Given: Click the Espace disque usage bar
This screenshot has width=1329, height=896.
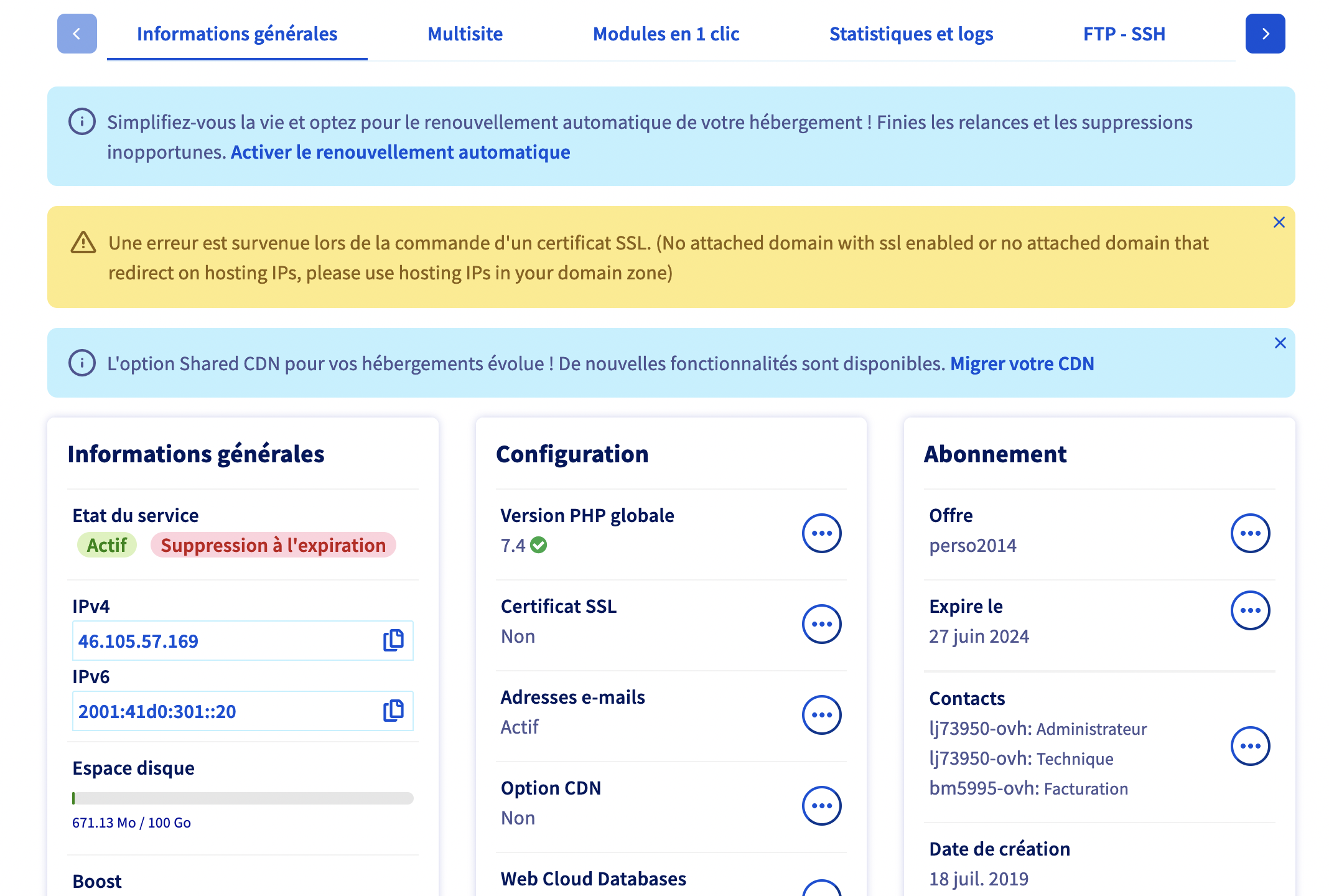Looking at the screenshot, I should 243,798.
